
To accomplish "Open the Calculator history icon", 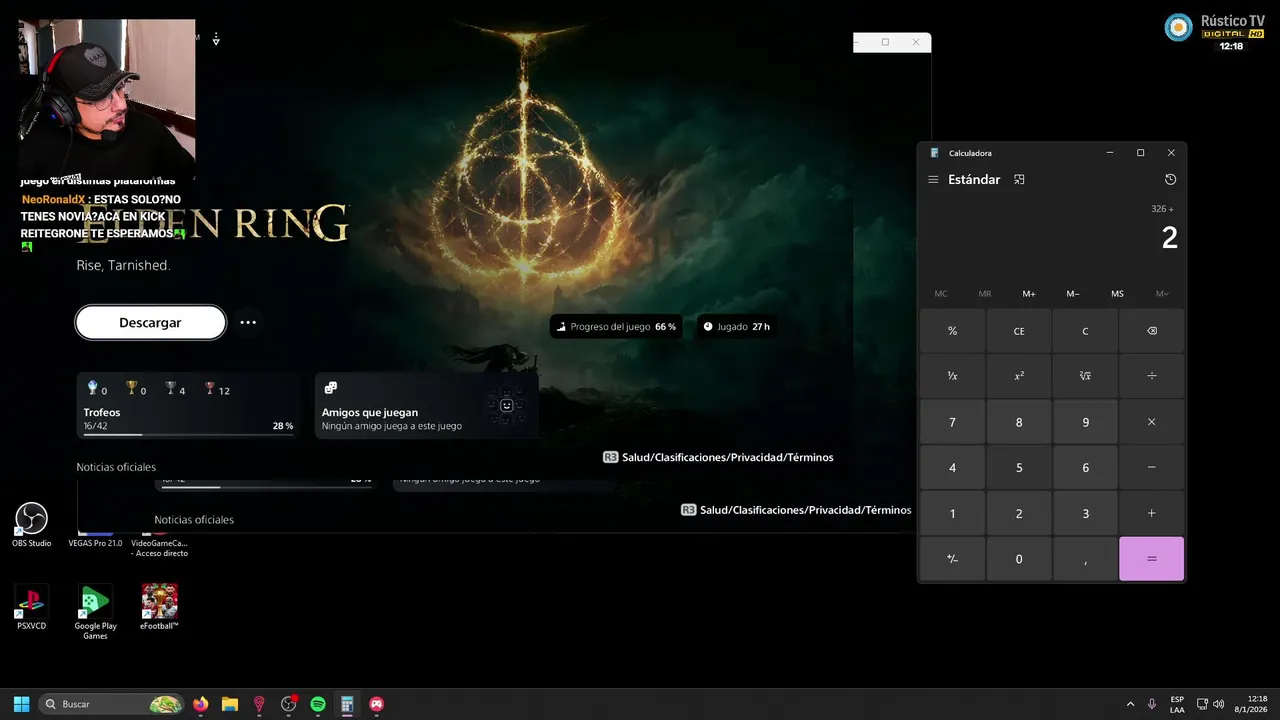I will point(1170,180).
